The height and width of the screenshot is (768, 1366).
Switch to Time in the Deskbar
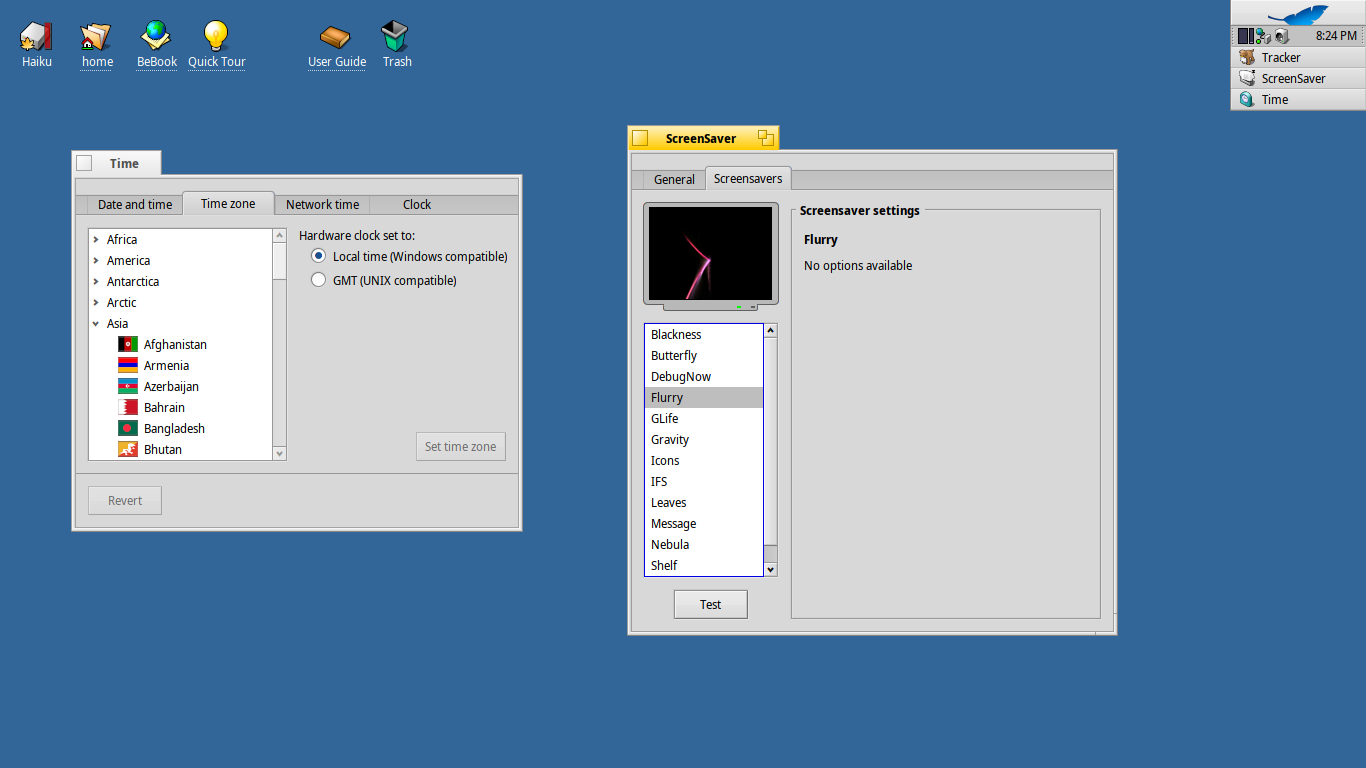click(1298, 99)
